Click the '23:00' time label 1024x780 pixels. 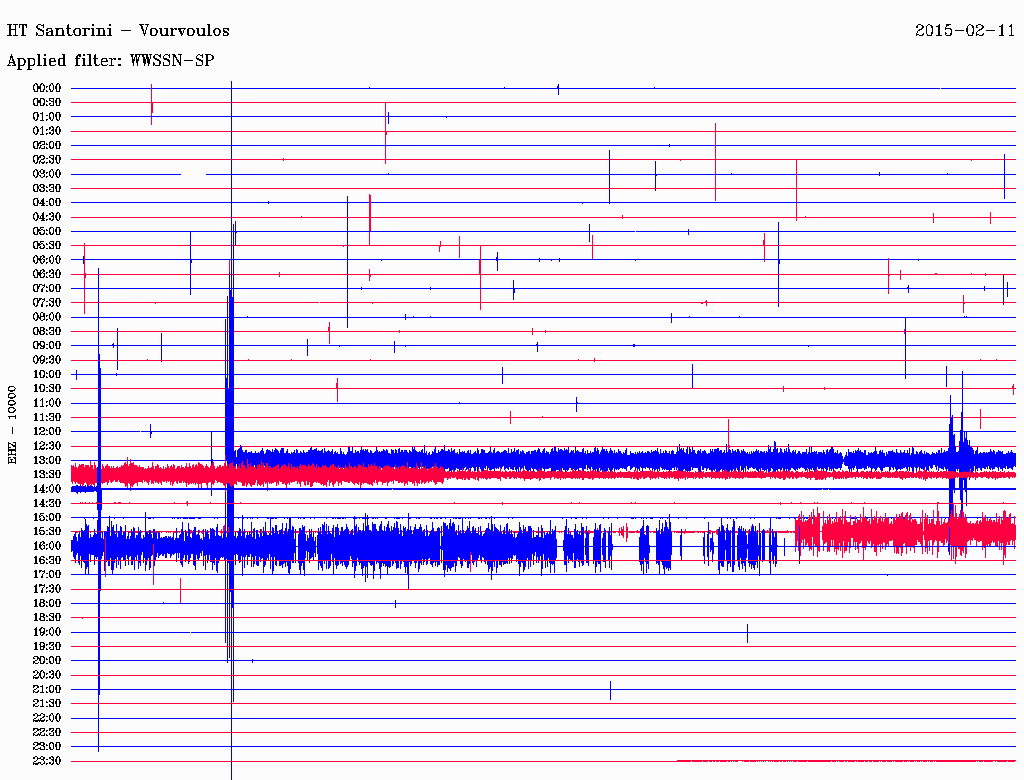click(x=47, y=747)
